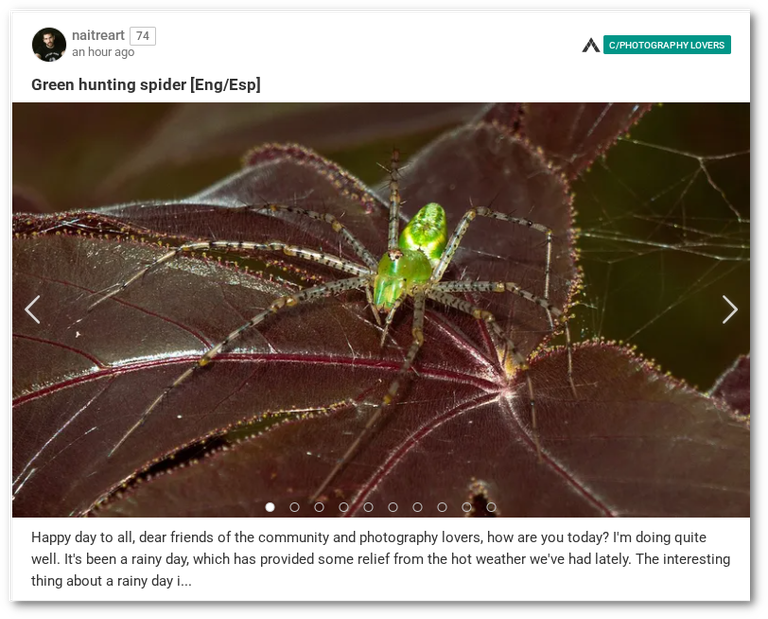
Task: Switch to the eighth carousel dot
Action: pyautogui.click(x=442, y=507)
